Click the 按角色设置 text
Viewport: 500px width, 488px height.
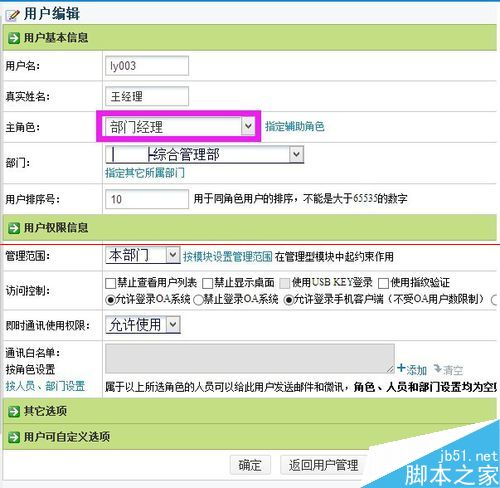(30, 369)
